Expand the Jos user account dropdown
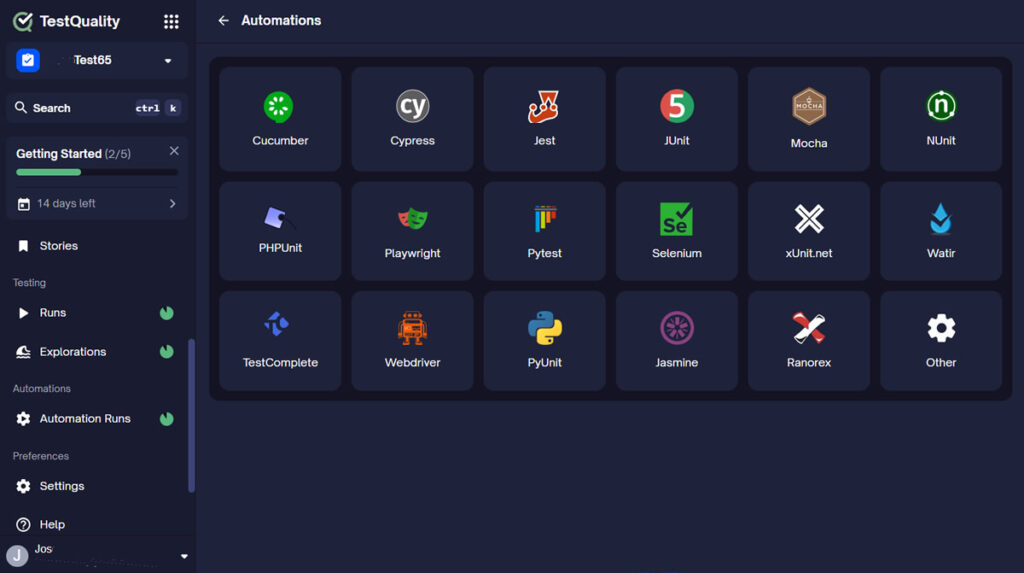The width and height of the screenshot is (1024, 573). [x=184, y=556]
